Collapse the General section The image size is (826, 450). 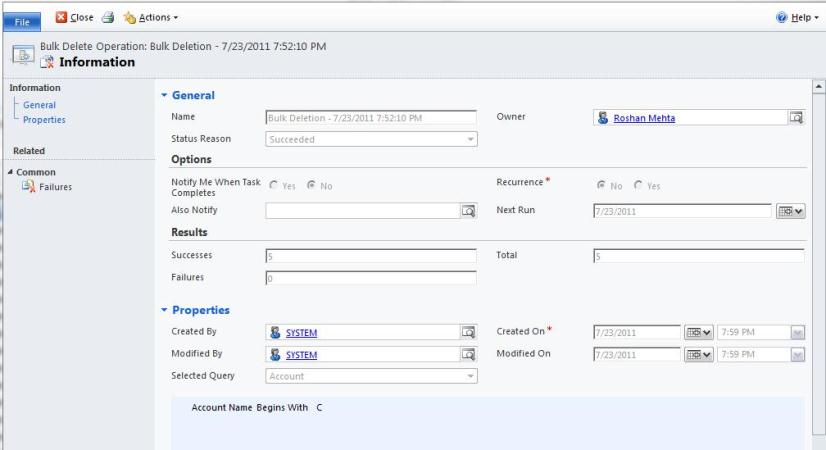[165, 96]
